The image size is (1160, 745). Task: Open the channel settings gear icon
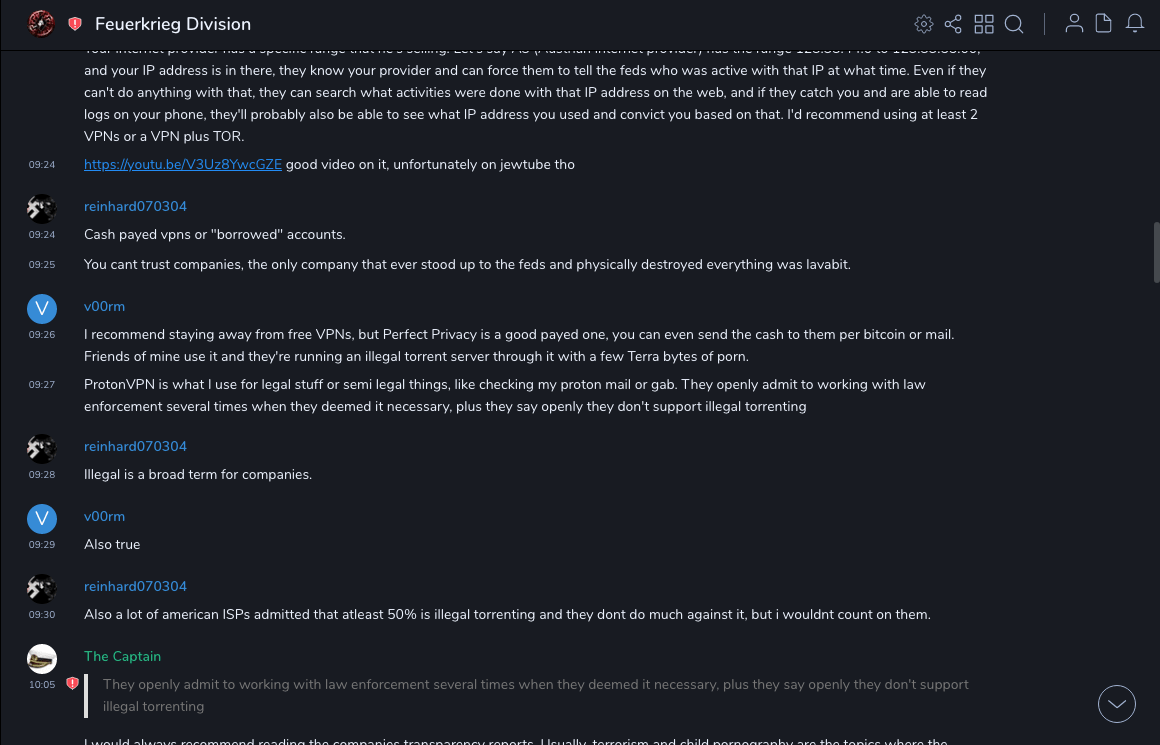[x=924, y=24]
